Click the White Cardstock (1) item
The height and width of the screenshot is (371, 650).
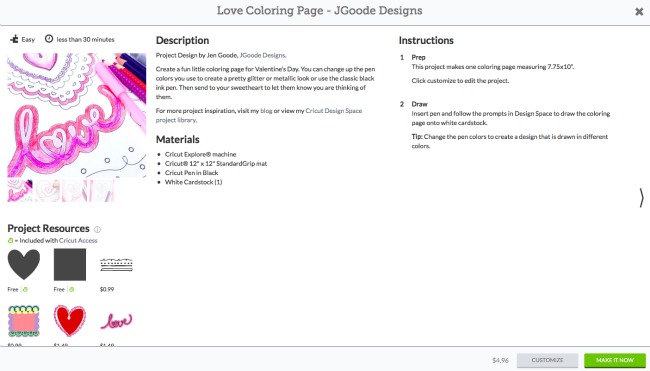coord(194,182)
